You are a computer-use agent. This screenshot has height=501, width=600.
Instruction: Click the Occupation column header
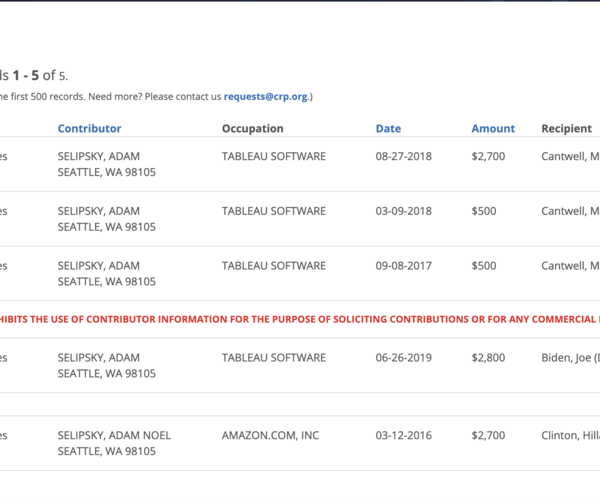(252, 129)
